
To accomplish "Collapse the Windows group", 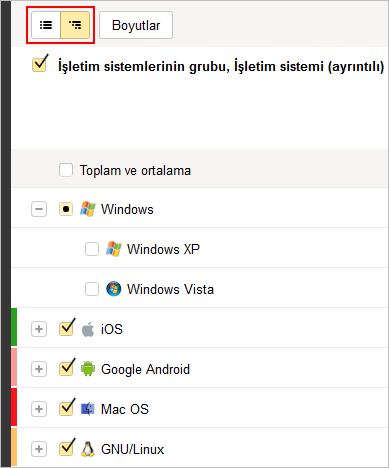I will click(x=39, y=209).
